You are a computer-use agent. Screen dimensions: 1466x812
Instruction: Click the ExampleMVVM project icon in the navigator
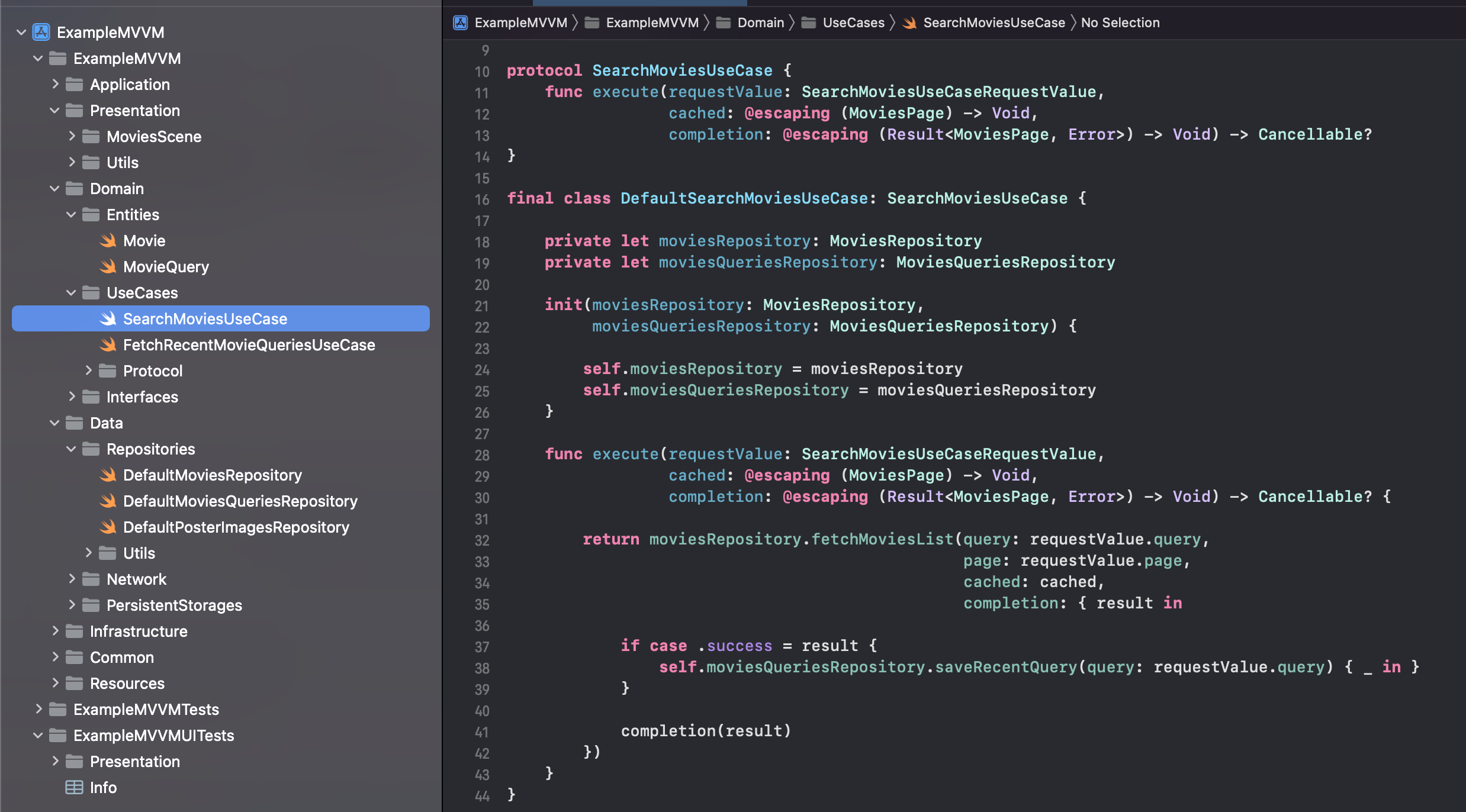[x=41, y=32]
